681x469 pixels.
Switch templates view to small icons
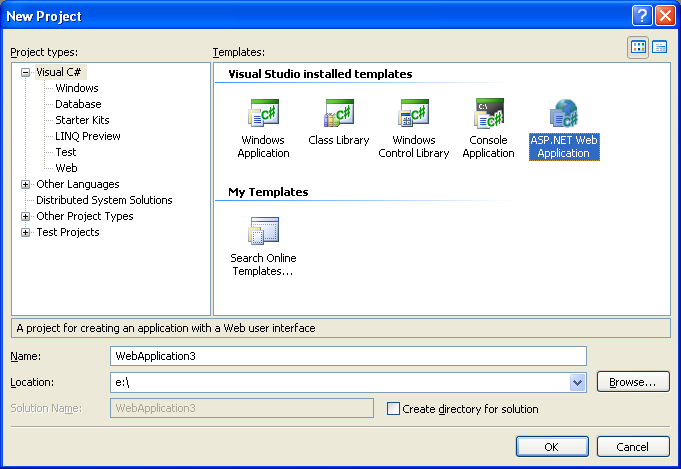click(660, 47)
